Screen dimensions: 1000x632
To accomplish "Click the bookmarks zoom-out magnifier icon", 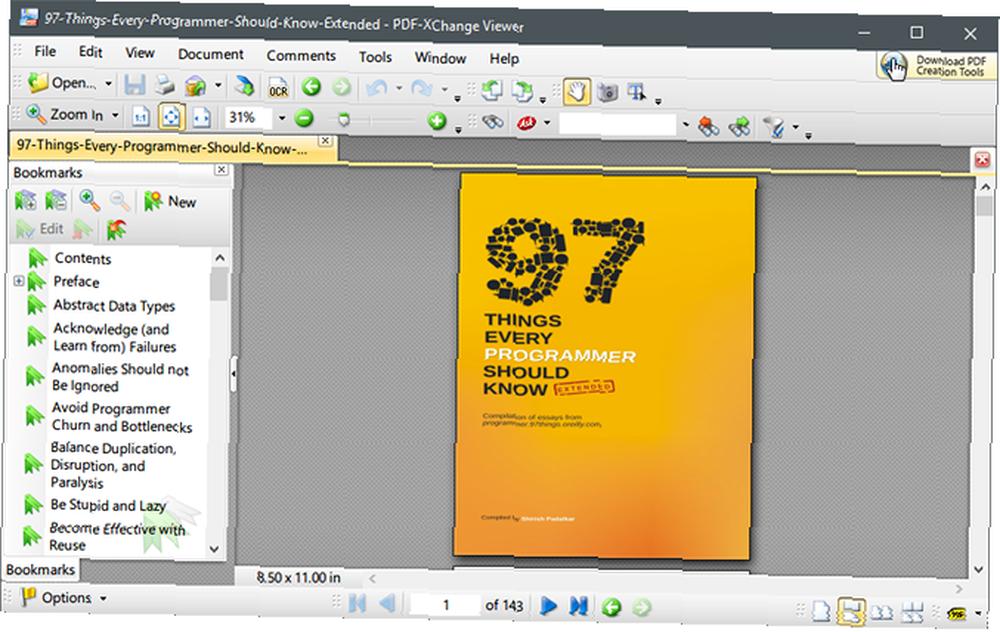I will click(119, 202).
